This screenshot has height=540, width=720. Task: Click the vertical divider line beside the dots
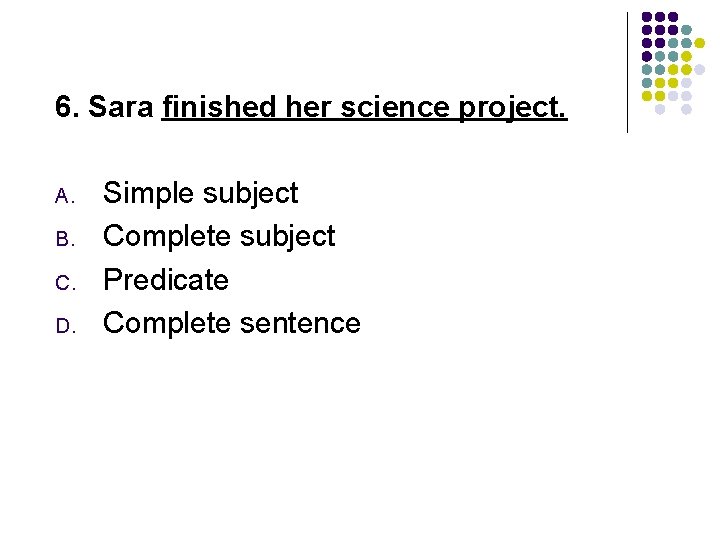[627, 73]
